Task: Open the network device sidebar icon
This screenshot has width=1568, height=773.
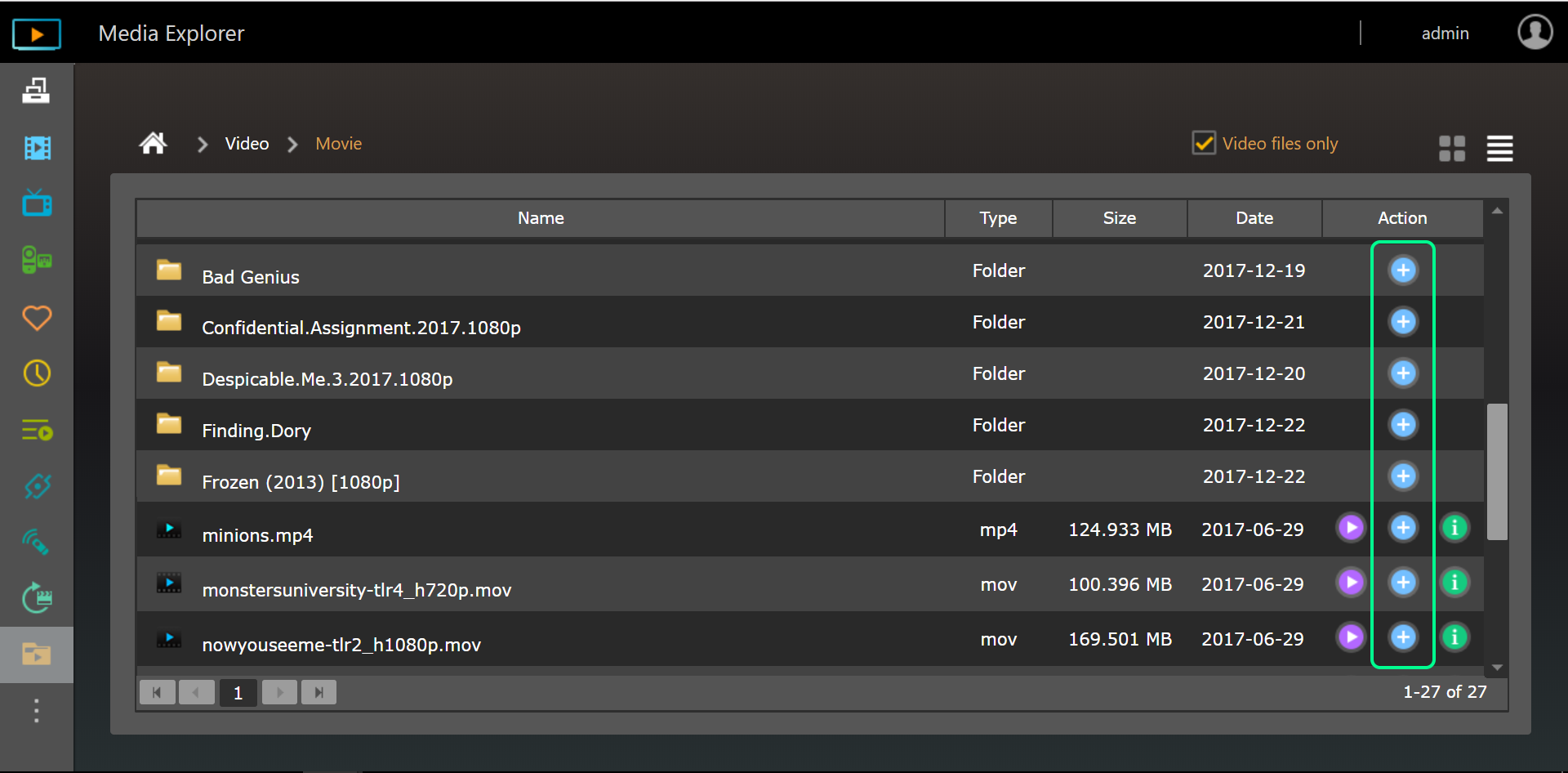Action: (36, 90)
